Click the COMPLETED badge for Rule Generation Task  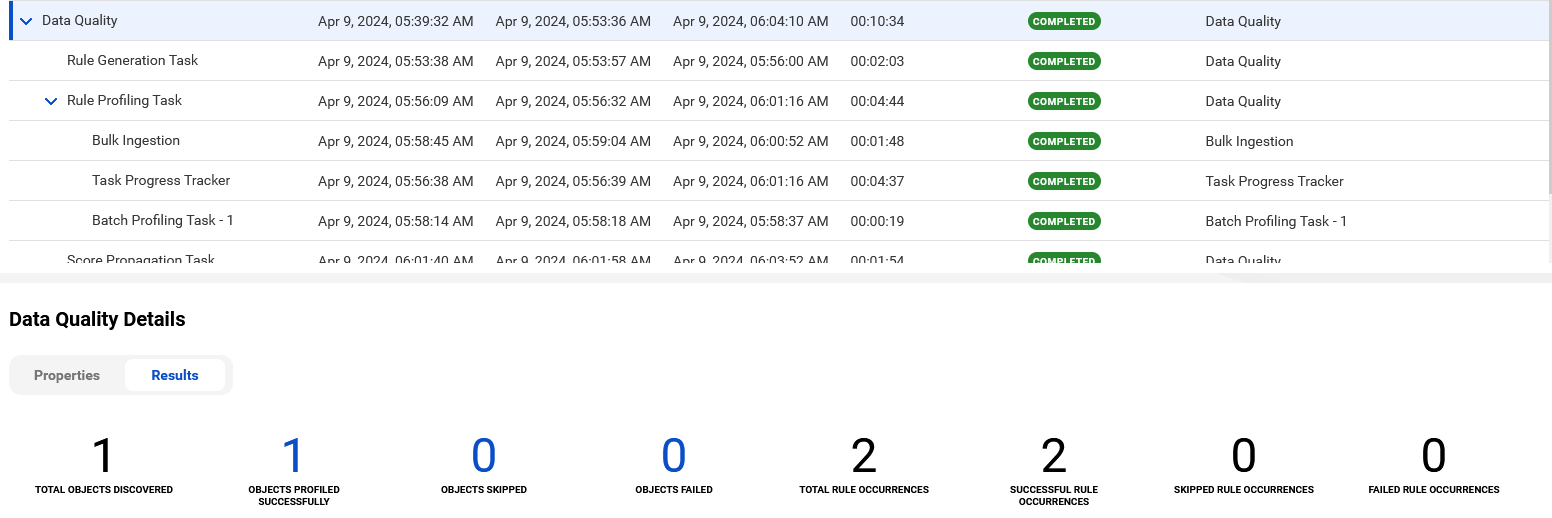pos(1064,61)
